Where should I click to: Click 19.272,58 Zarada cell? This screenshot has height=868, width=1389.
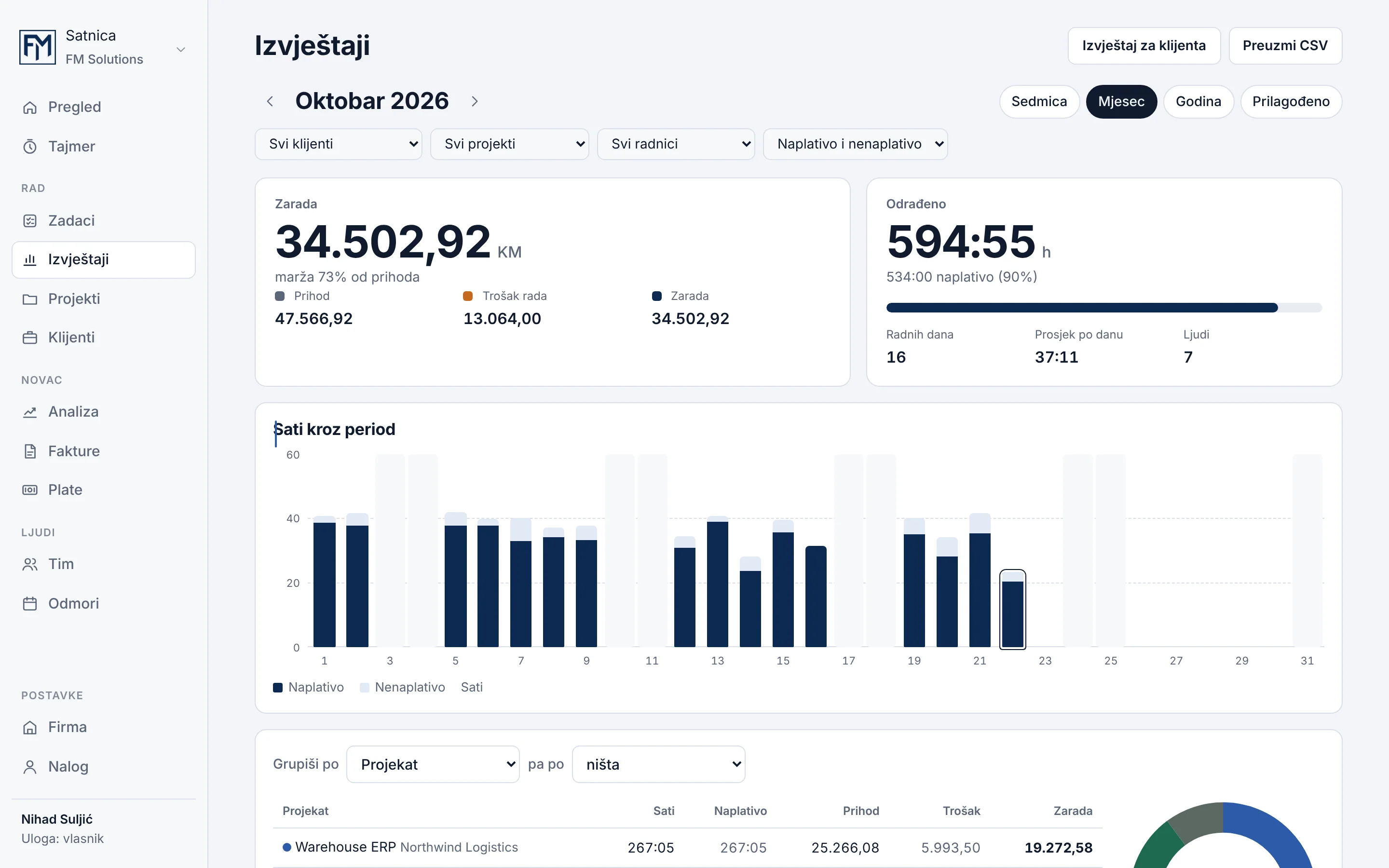[x=1059, y=848]
